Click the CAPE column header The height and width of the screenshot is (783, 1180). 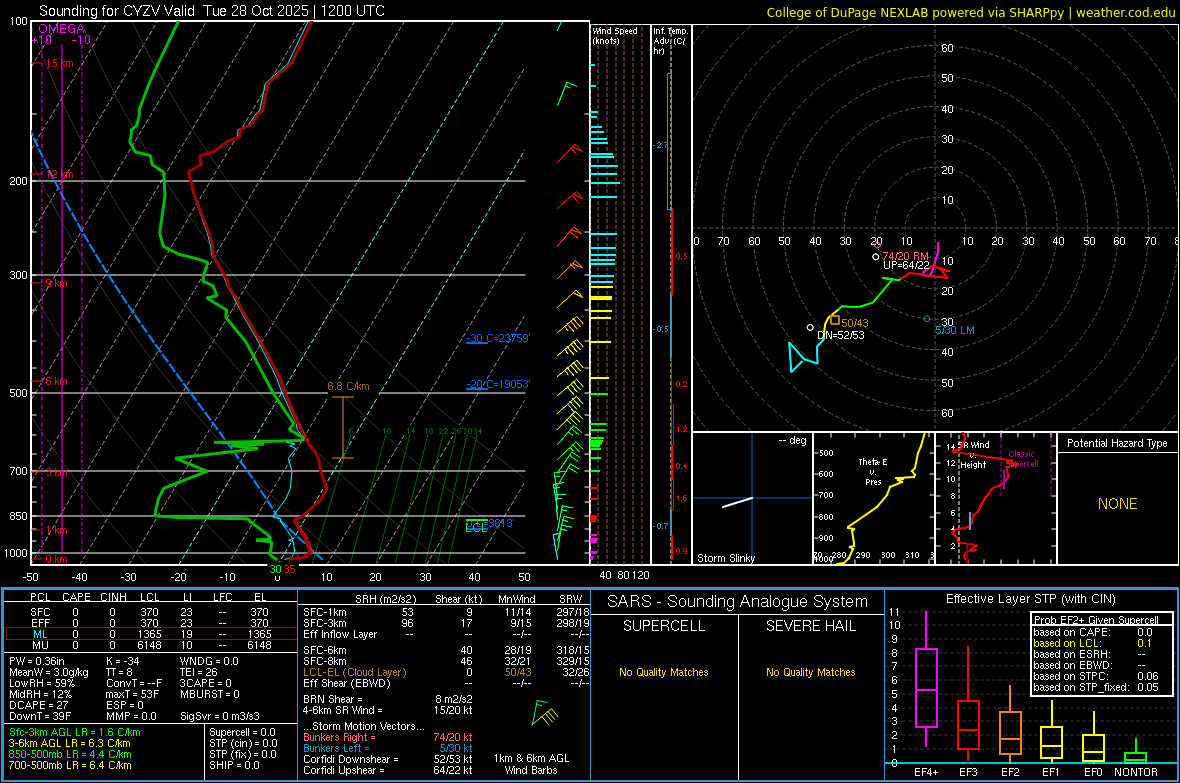point(76,597)
